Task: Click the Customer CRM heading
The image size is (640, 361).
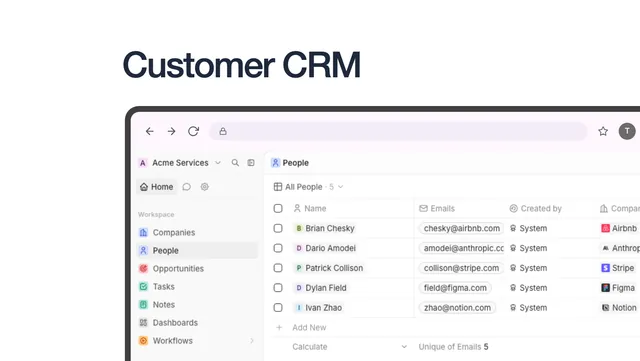Action: [242, 65]
